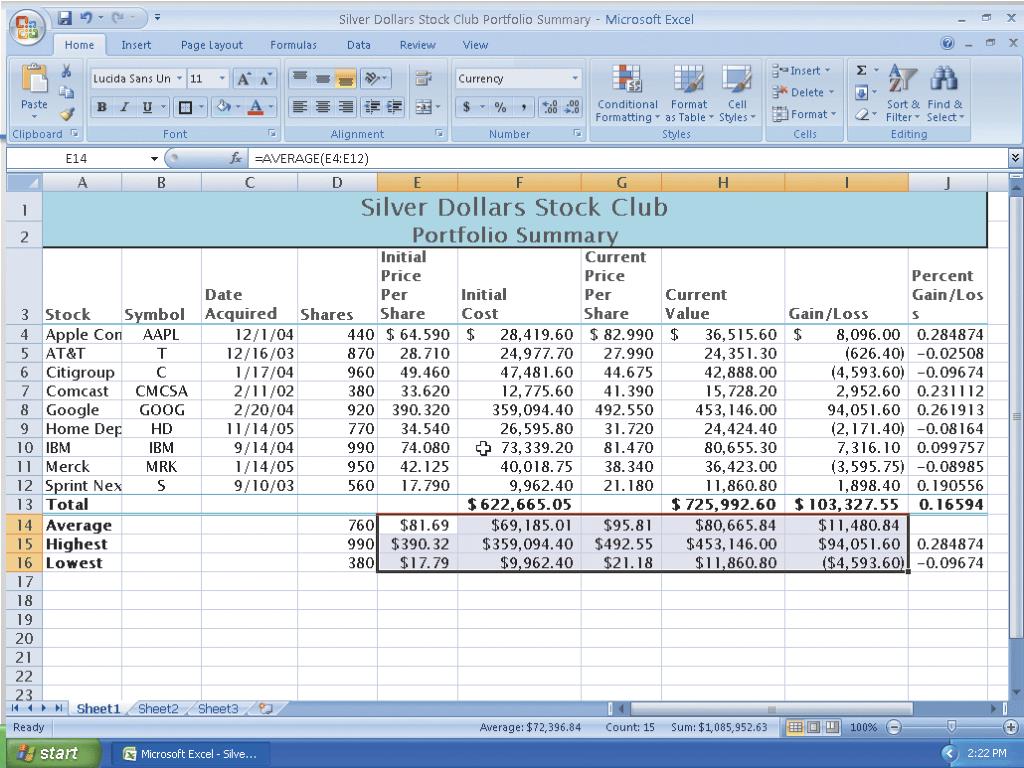Open Excel Help question mark icon
Viewport: 1024px width, 768px height.
(x=948, y=44)
